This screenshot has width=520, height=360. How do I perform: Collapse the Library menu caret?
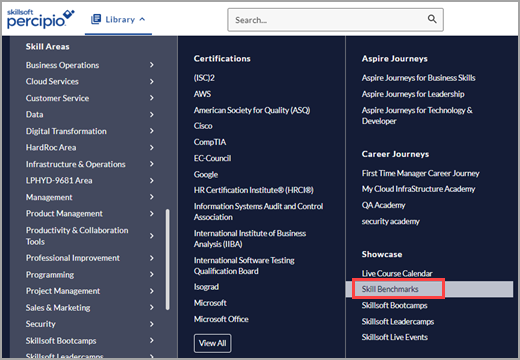[x=142, y=19]
